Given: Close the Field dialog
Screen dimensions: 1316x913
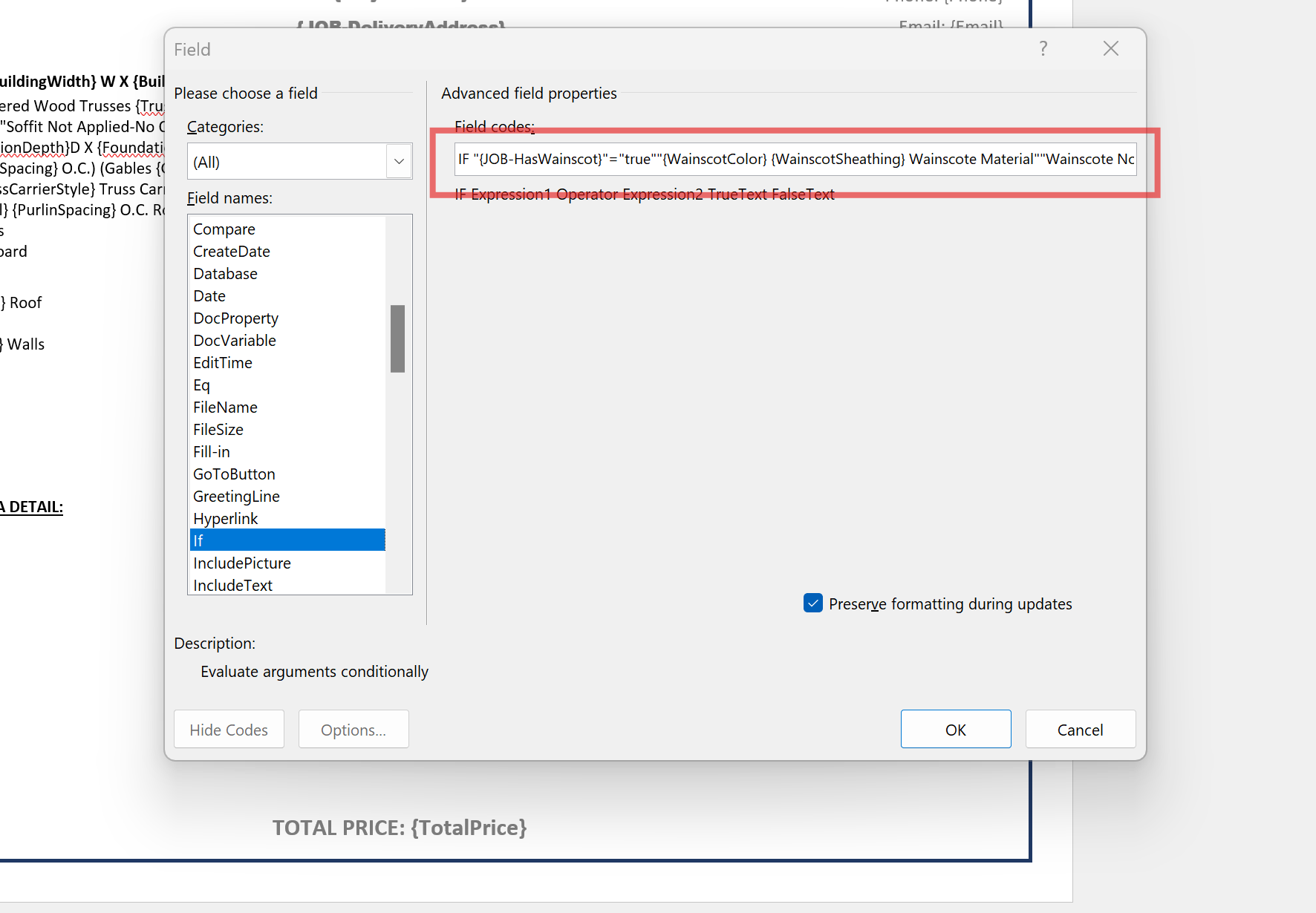Looking at the screenshot, I should 1110,49.
